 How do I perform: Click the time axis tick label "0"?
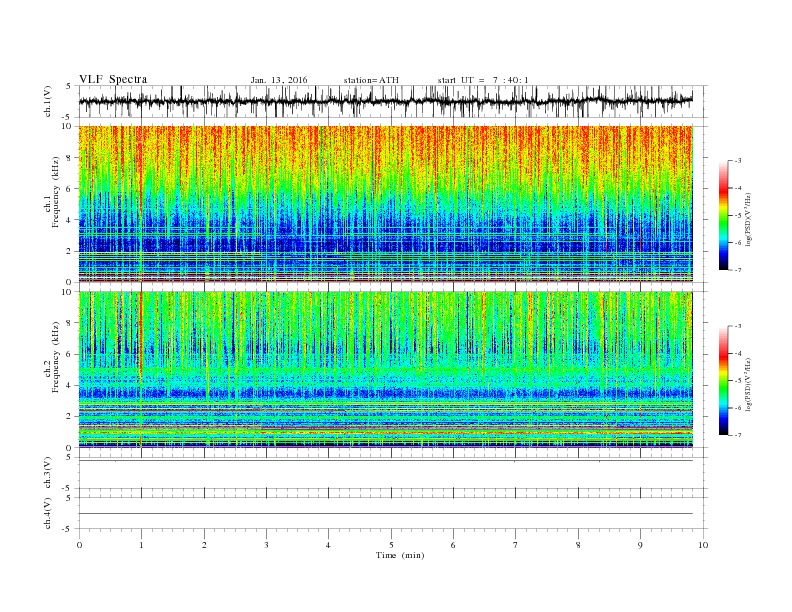click(x=79, y=545)
